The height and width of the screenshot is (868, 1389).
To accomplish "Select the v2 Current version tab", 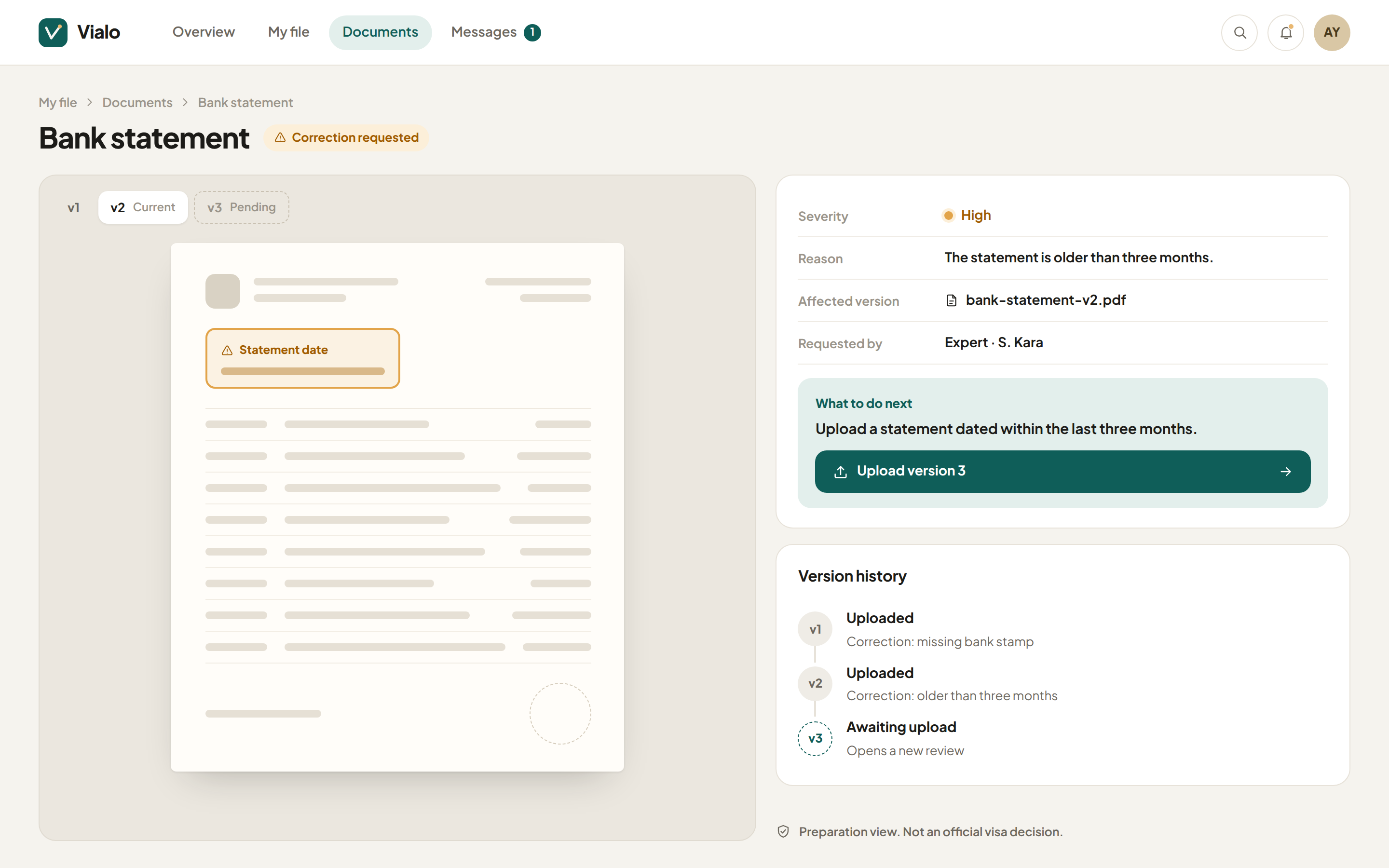I will pos(143,207).
